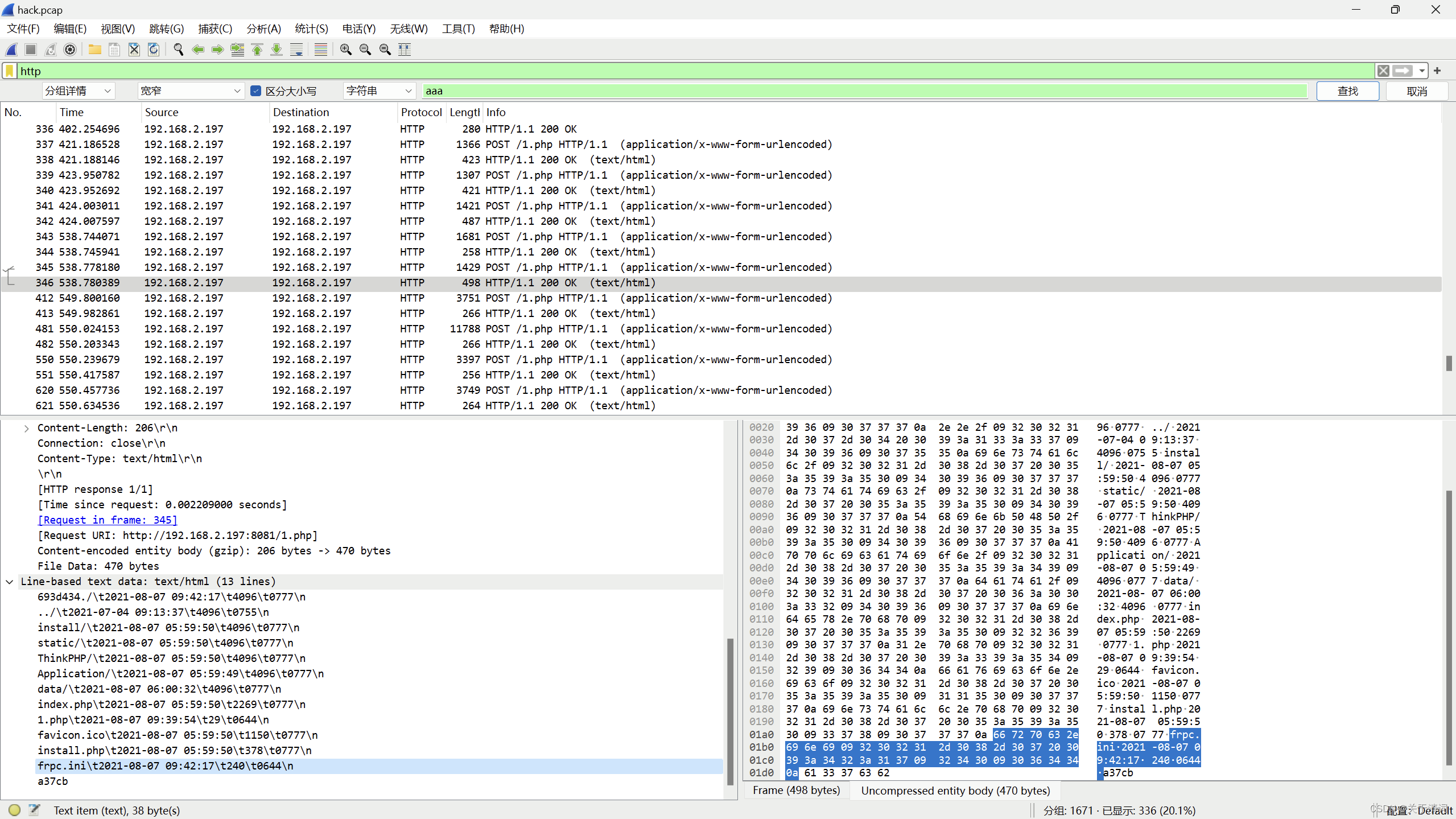Toggle the 区分大小写 case sensitive checkbox
This screenshot has height=819, width=1456.
tap(256, 91)
